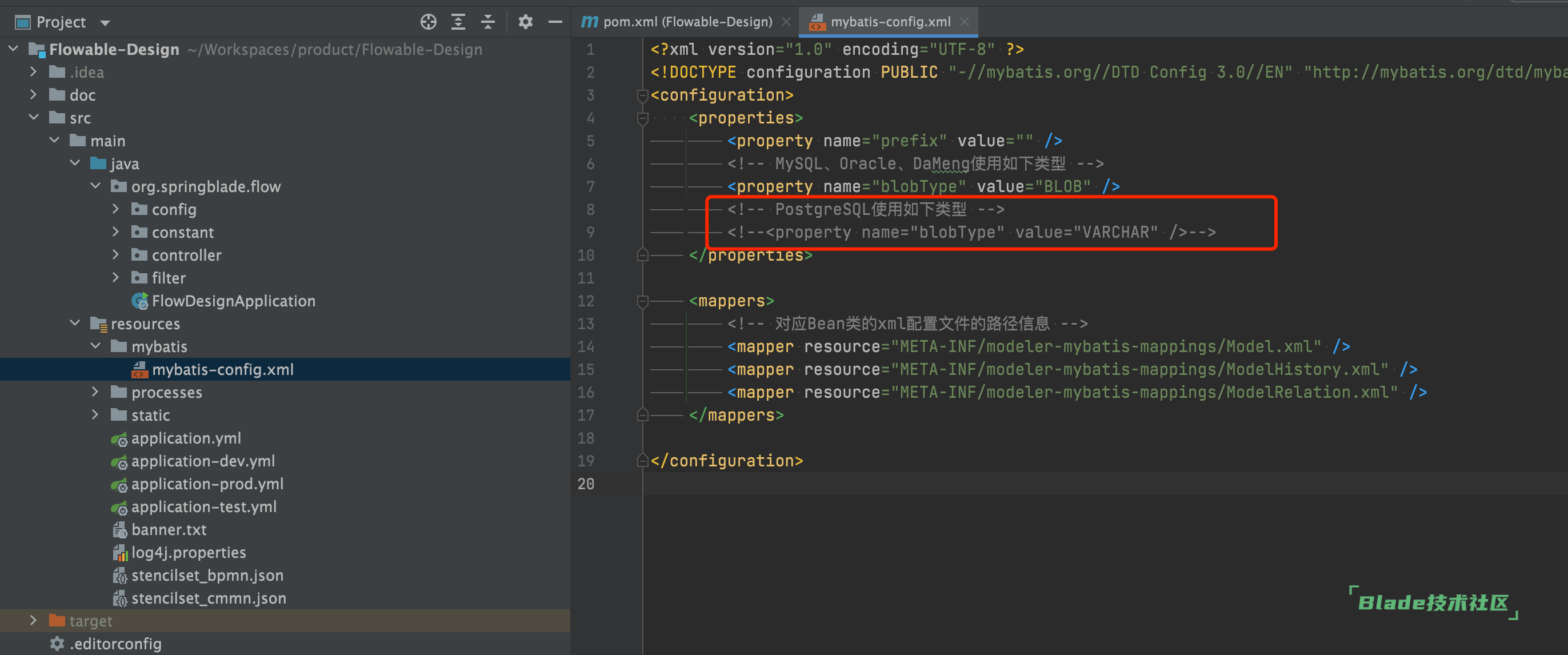Click the Expand All icon in Project toolbar

[x=458, y=22]
